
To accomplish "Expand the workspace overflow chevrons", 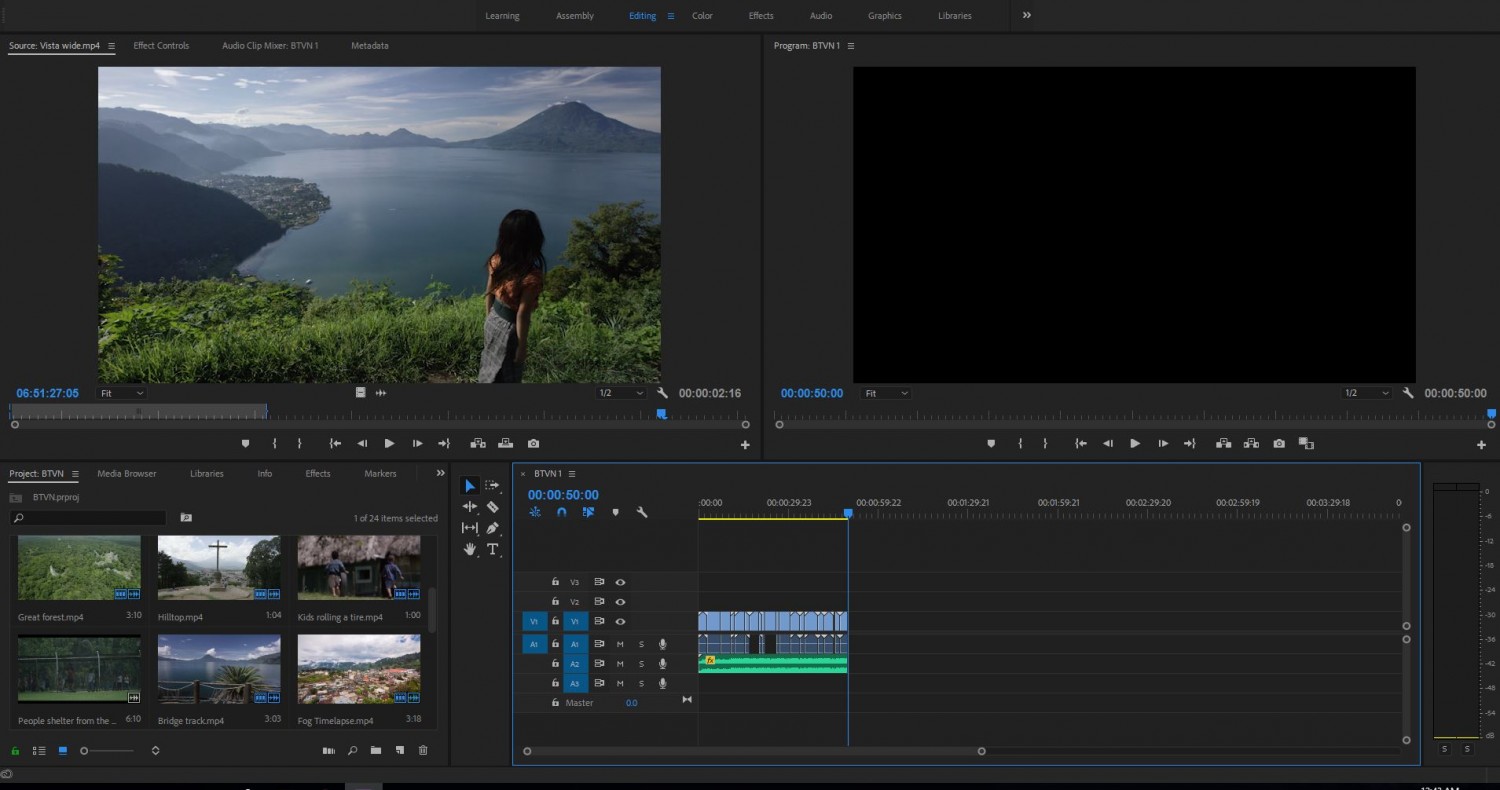I will coord(1026,15).
